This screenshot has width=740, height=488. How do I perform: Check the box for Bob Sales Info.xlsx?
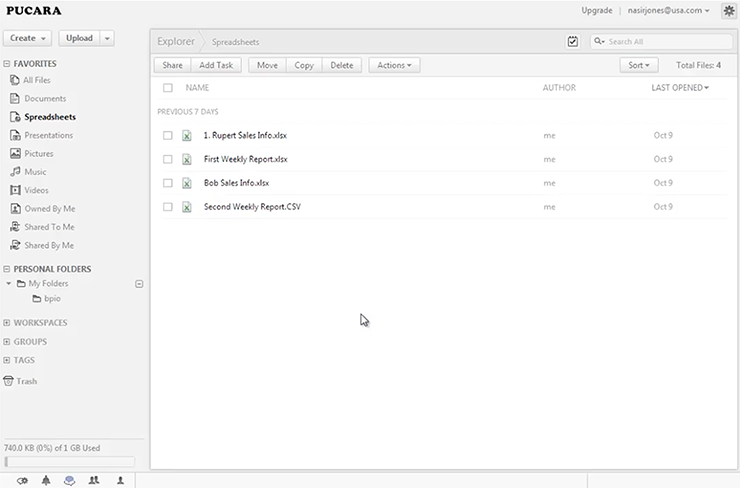(x=168, y=183)
